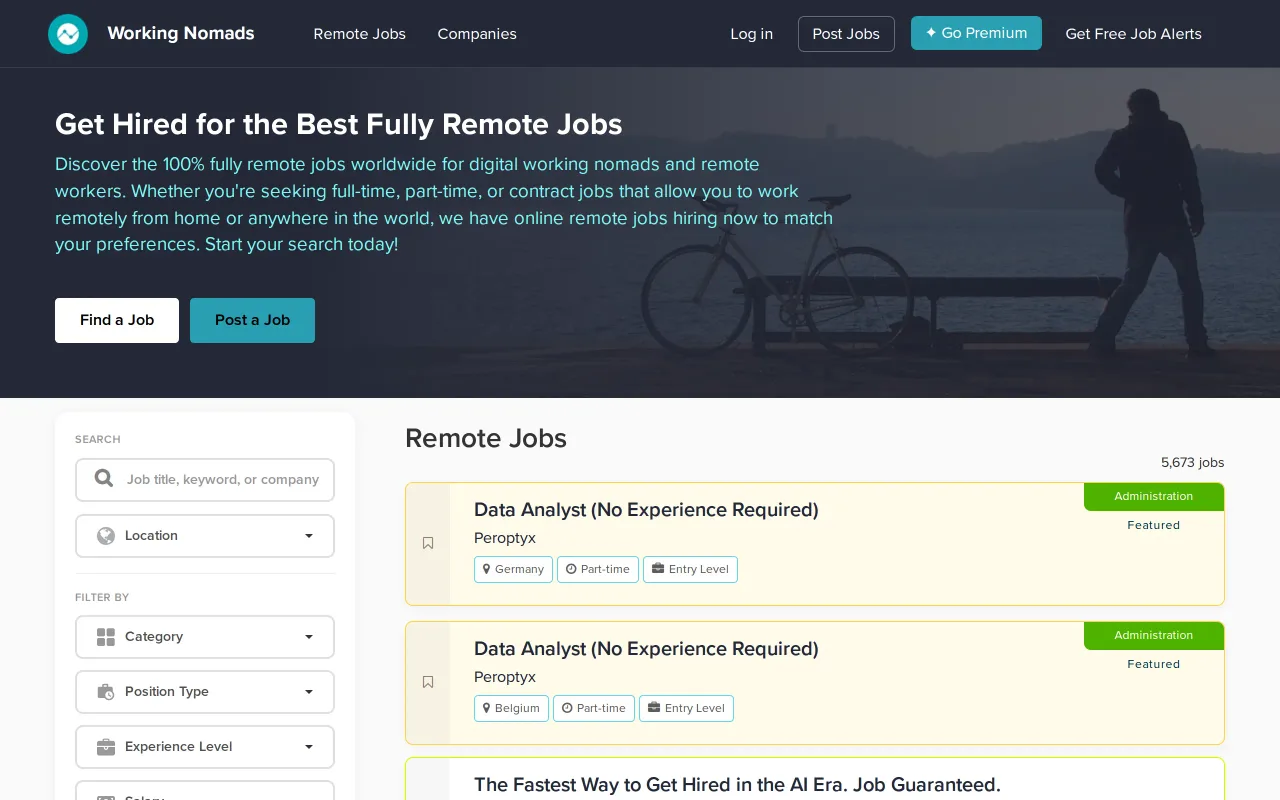Click Get Free Job Alerts link
Viewport: 1280px width, 800px height.
coord(1133,34)
